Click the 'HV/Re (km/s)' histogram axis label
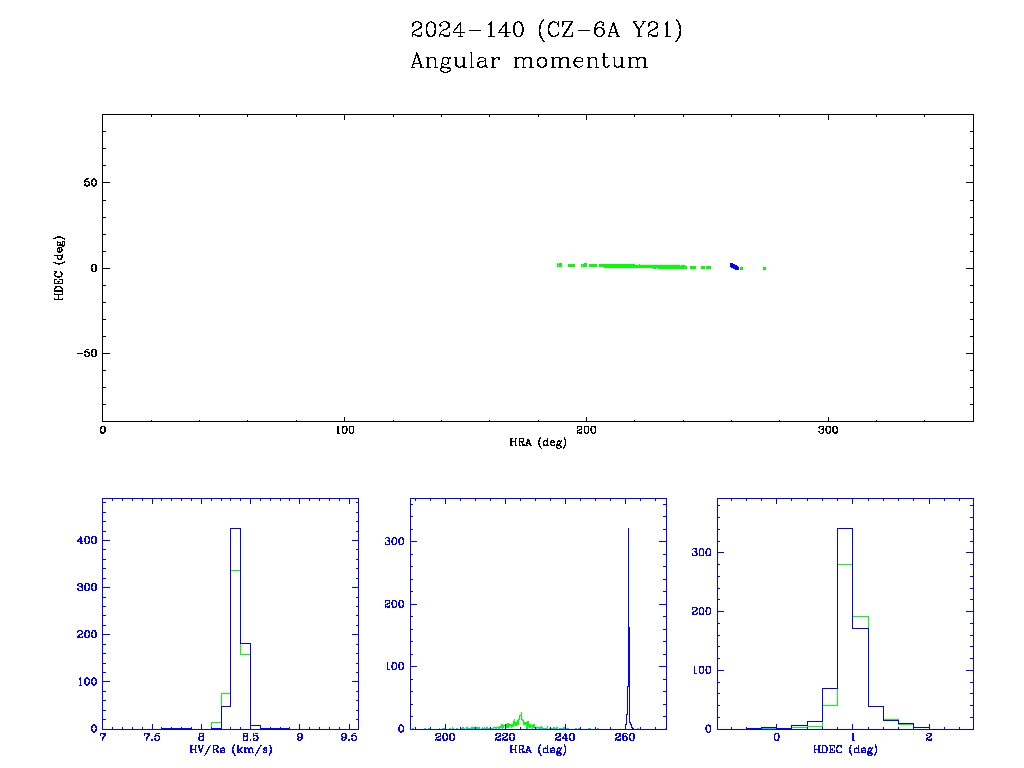 230,749
